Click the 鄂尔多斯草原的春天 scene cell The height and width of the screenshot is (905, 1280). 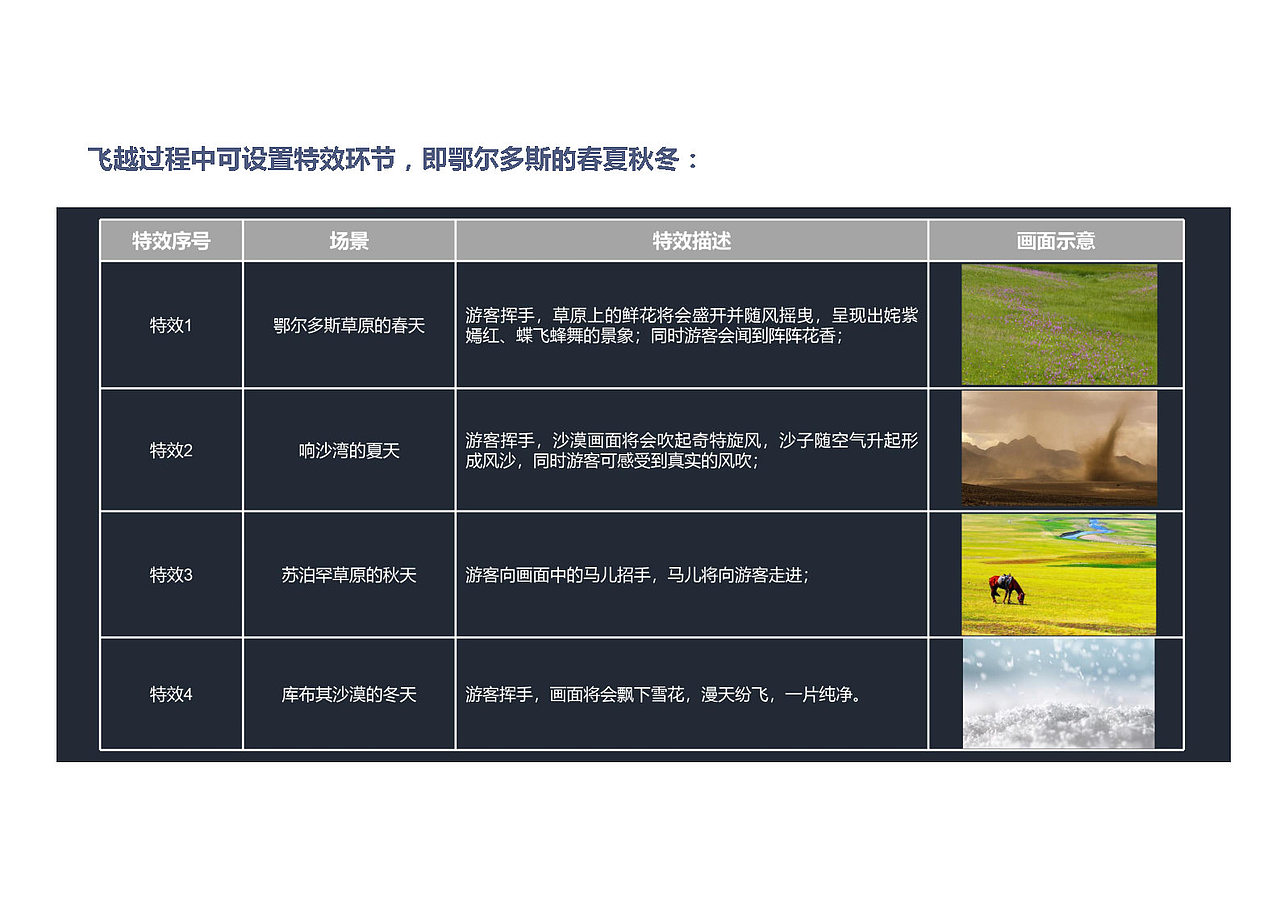tap(349, 325)
